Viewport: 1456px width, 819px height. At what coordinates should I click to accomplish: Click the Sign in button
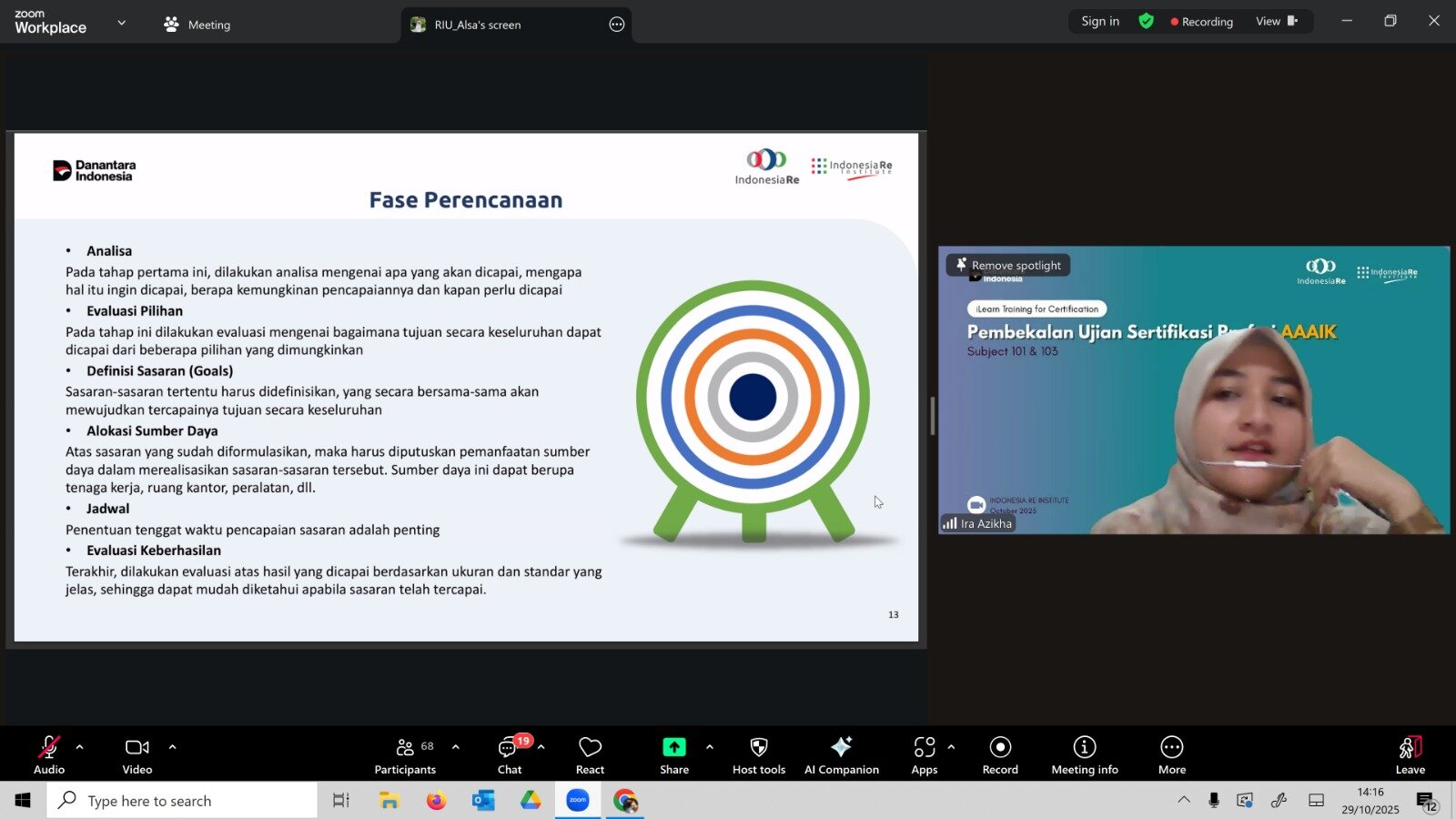click(x=1099, y=21)
